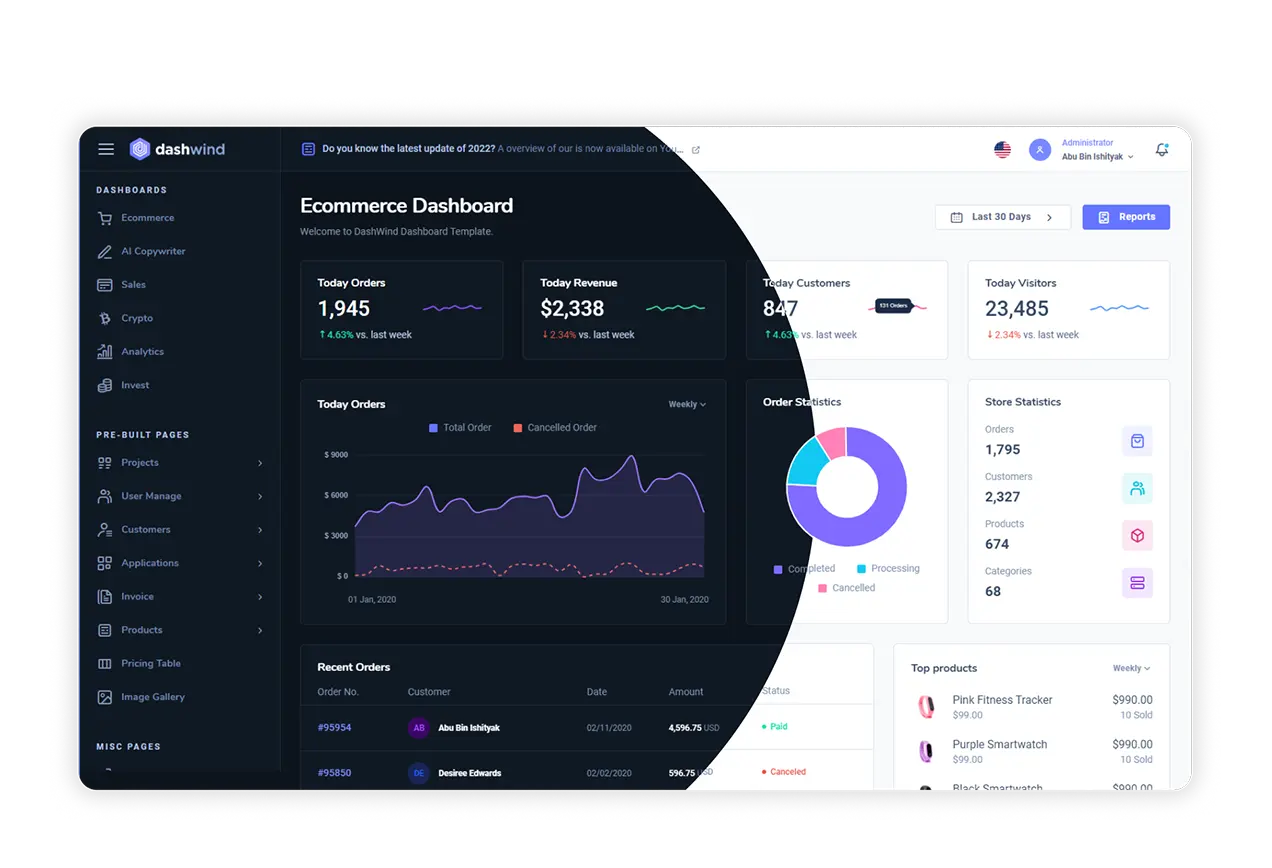Click the Purple Smartwatch thumbnail

point(926,751)
